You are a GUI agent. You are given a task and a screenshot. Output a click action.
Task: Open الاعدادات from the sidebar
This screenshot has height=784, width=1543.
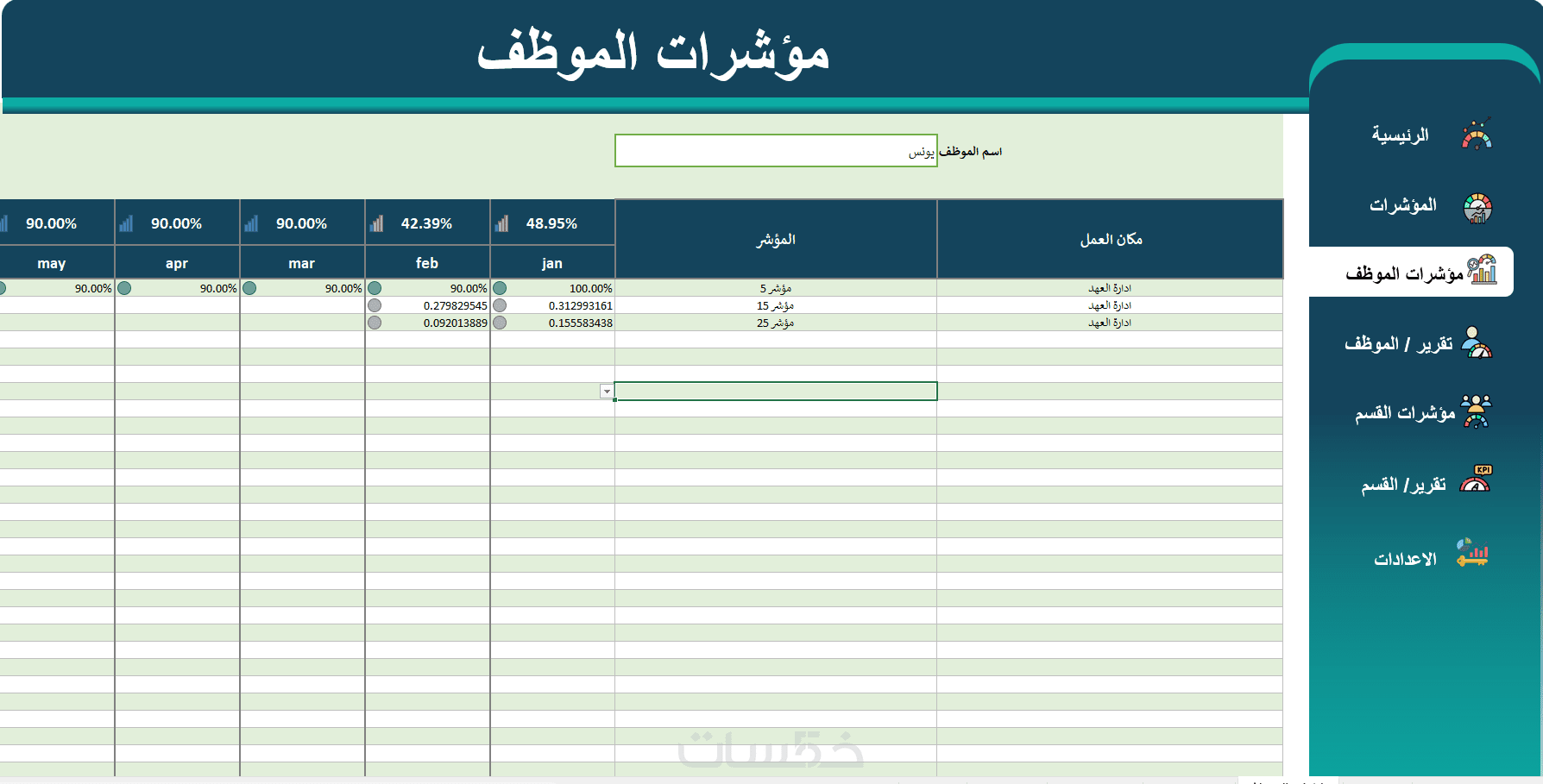click(1406, 559)
